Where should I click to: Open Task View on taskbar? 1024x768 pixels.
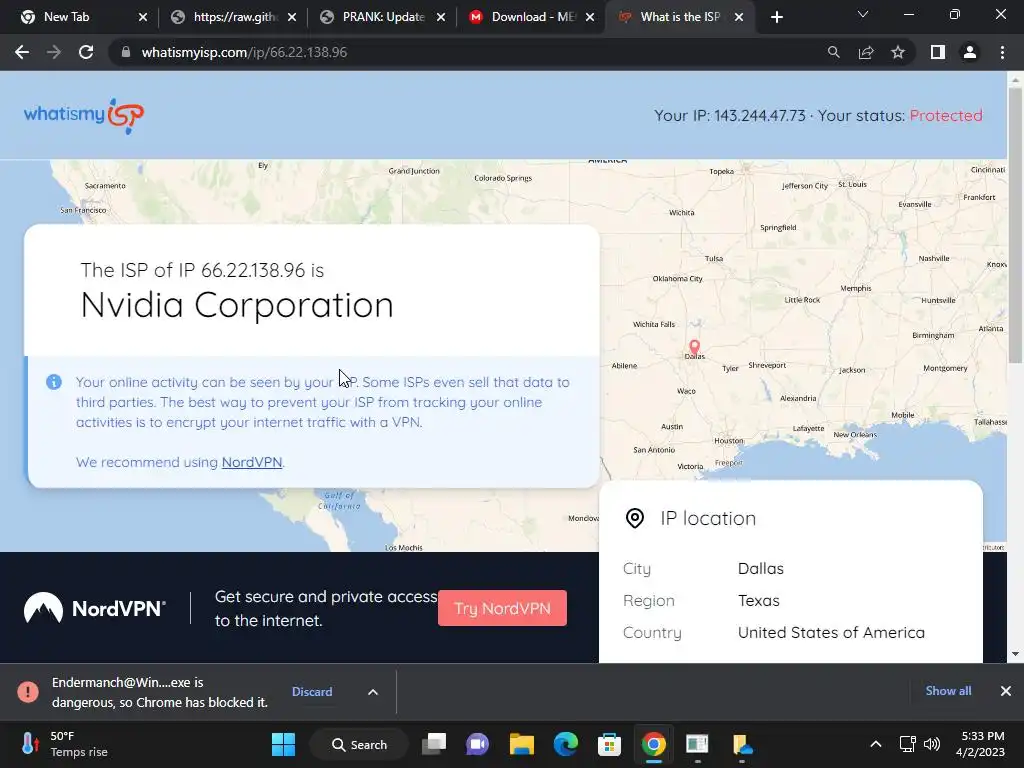tap(434, 744)
